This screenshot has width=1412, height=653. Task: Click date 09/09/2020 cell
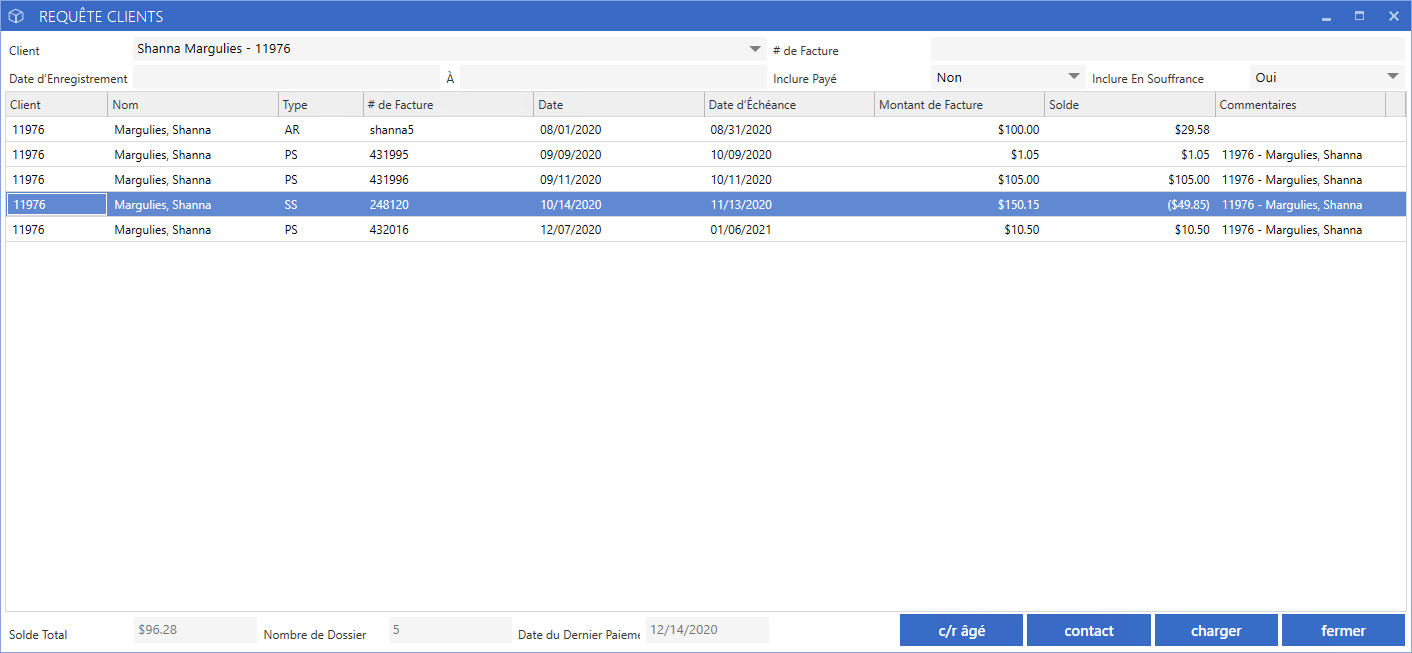(x=619, y=155)
